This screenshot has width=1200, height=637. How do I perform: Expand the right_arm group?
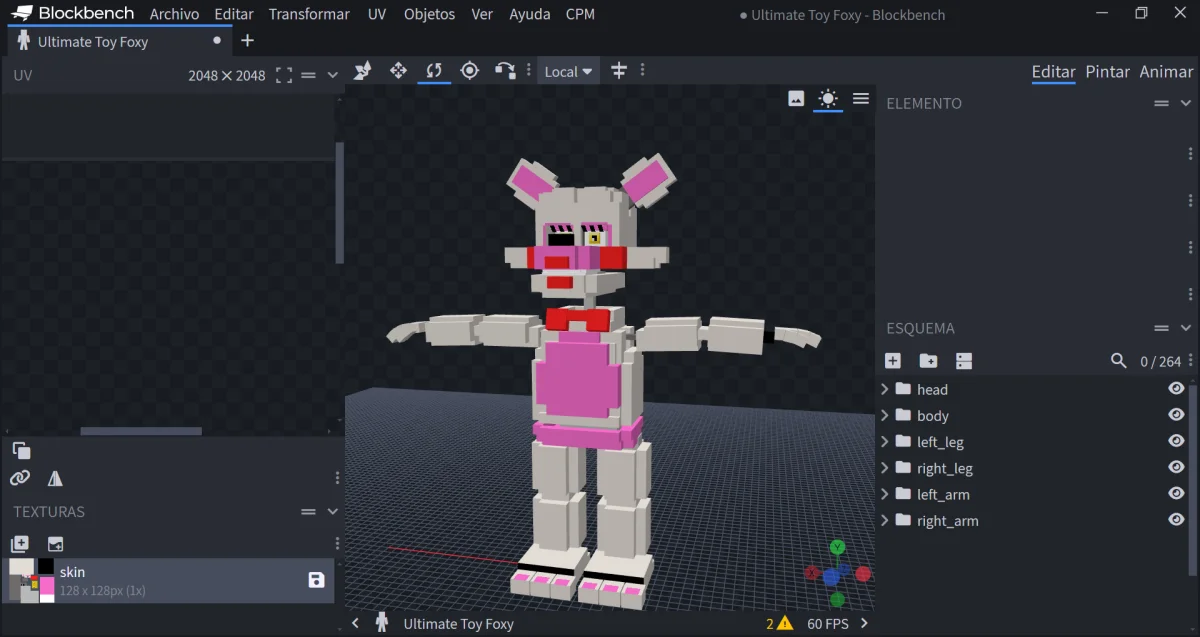click(x=884, y=520)
